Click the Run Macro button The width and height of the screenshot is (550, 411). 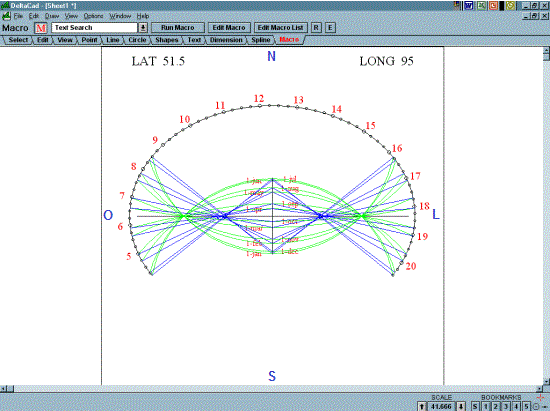[x=178, y=28]
